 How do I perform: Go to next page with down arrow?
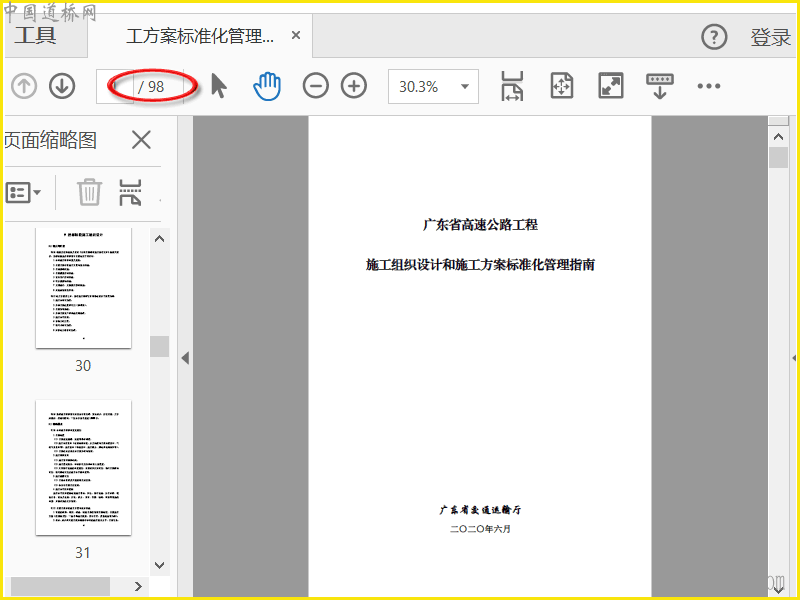[x=62, y=86]
